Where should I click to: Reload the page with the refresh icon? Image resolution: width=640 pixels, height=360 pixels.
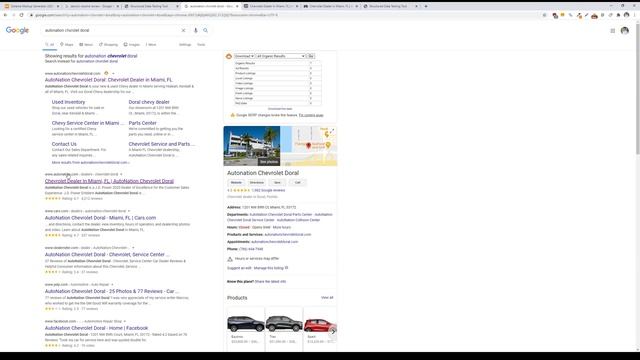[x=22, y=15]
